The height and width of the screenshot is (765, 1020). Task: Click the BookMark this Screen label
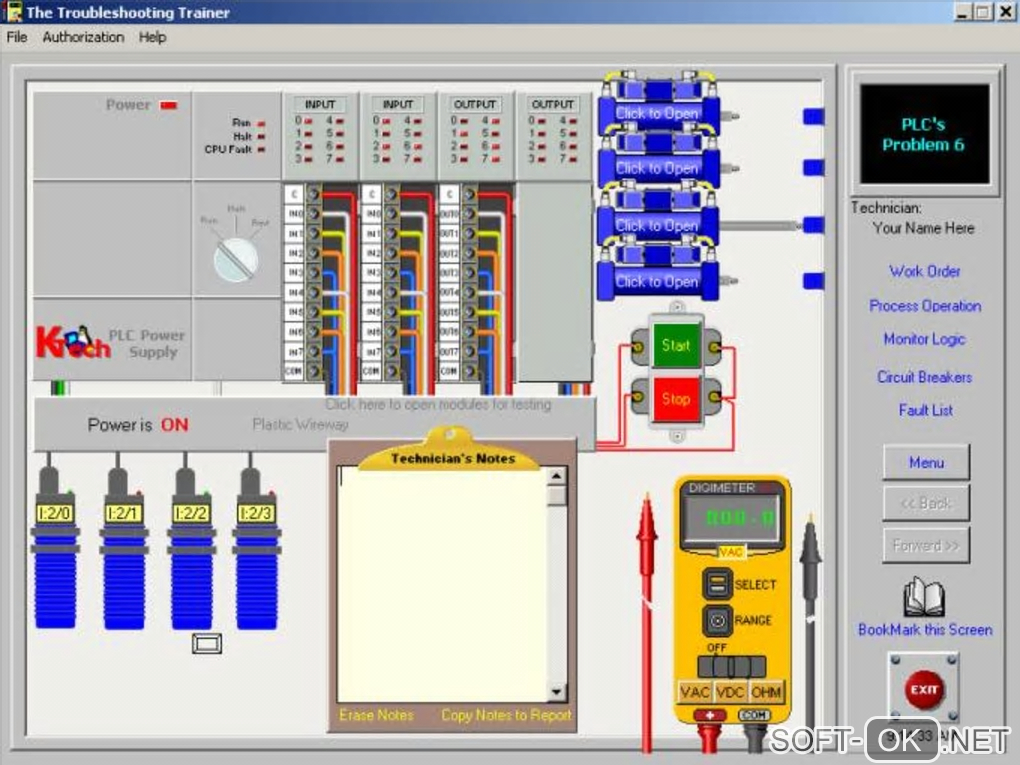point(925,630)
